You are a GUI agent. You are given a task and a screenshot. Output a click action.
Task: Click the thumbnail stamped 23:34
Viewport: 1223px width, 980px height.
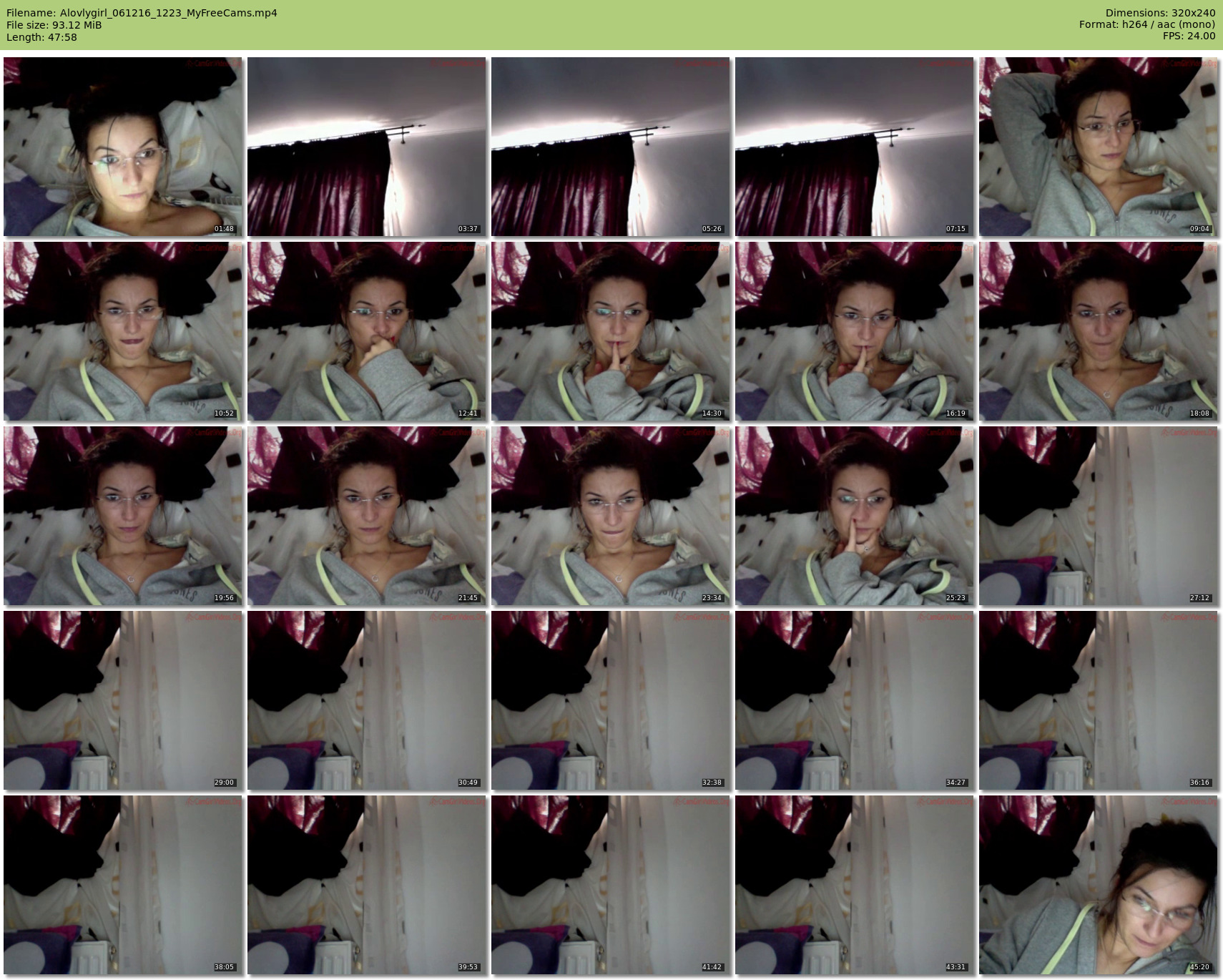(x=611, y=516)
